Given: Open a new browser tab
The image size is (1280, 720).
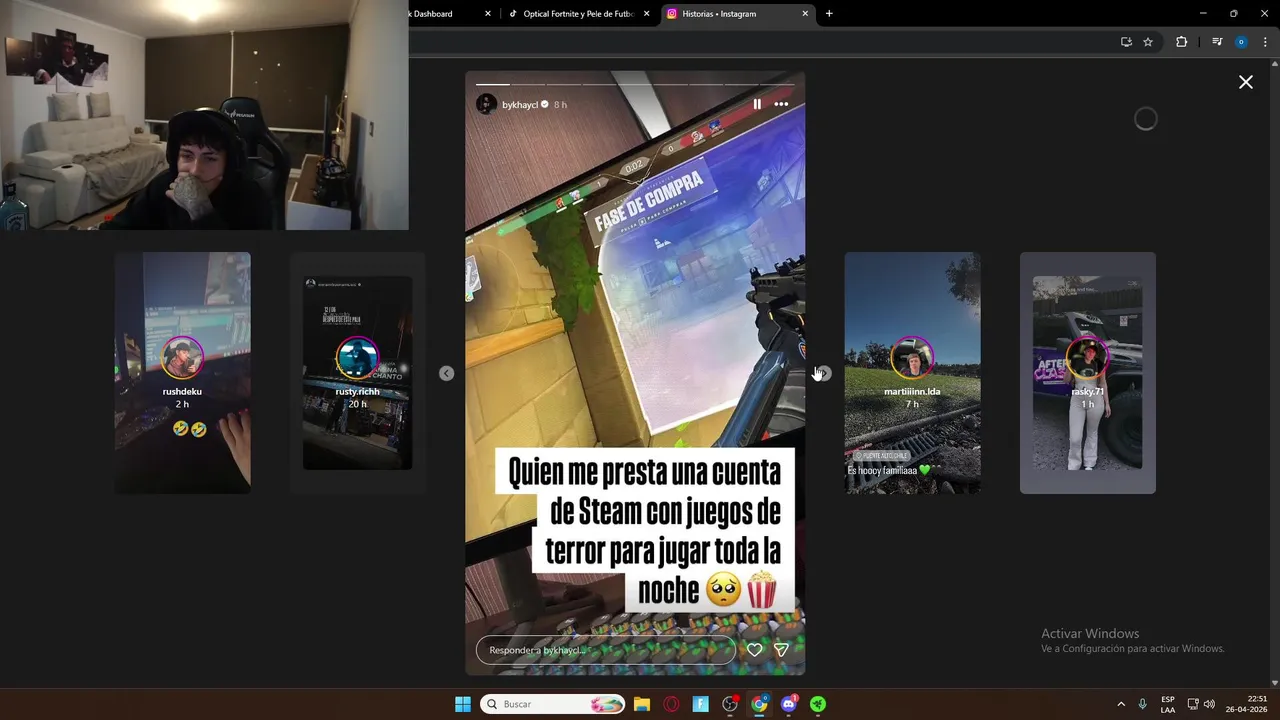Looking at the screenshot, I should [x=829, y=14].
